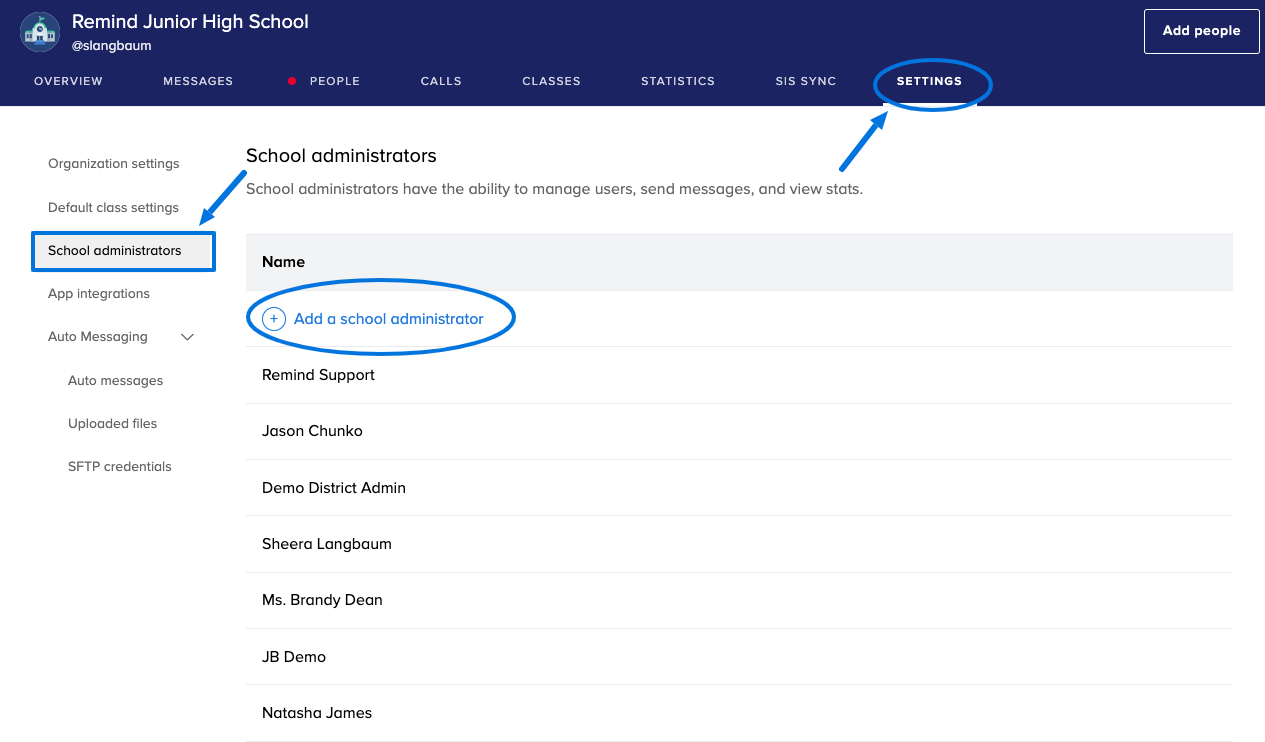
Task: Switch to the Messages tab
Action: (198, 82)
